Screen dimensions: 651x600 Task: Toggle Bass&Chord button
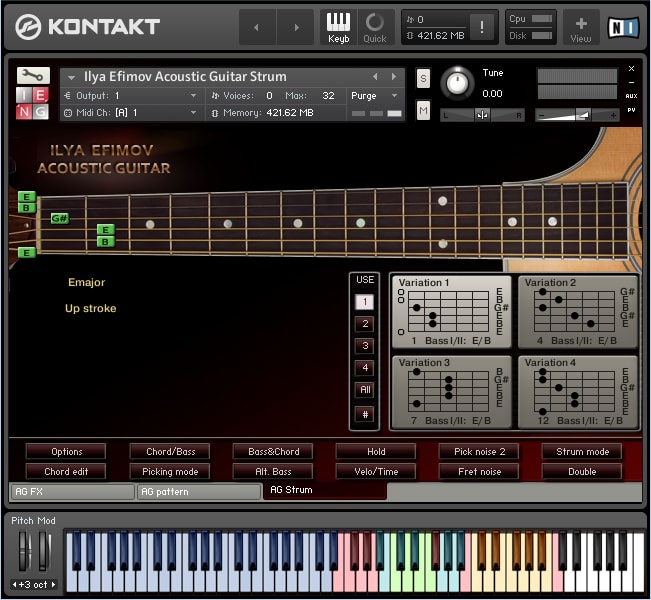pos(273,452)
